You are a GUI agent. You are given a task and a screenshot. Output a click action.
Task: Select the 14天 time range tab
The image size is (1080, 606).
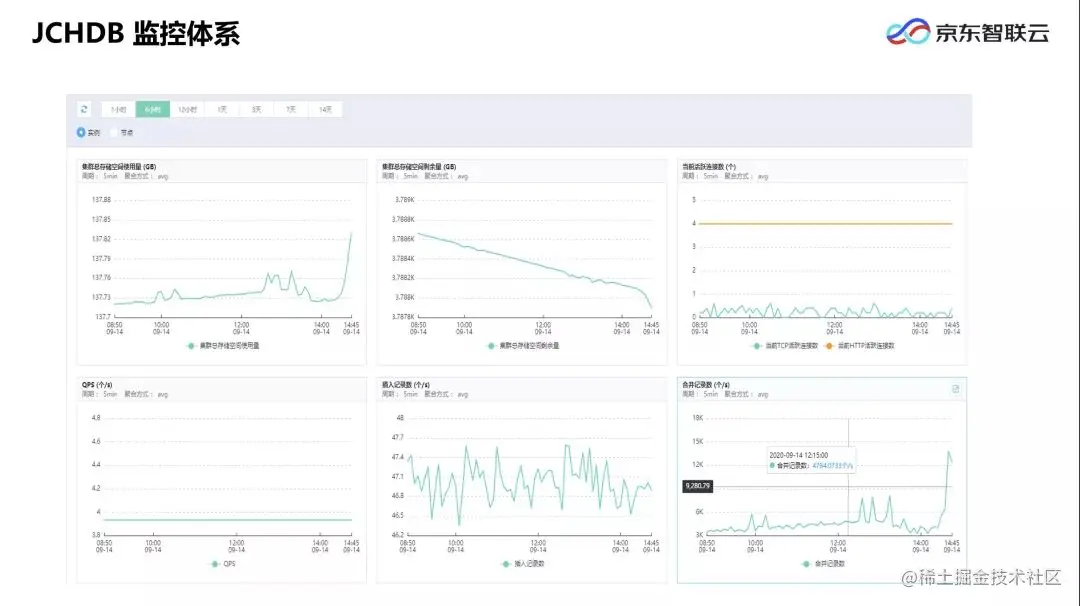(325, 109)
